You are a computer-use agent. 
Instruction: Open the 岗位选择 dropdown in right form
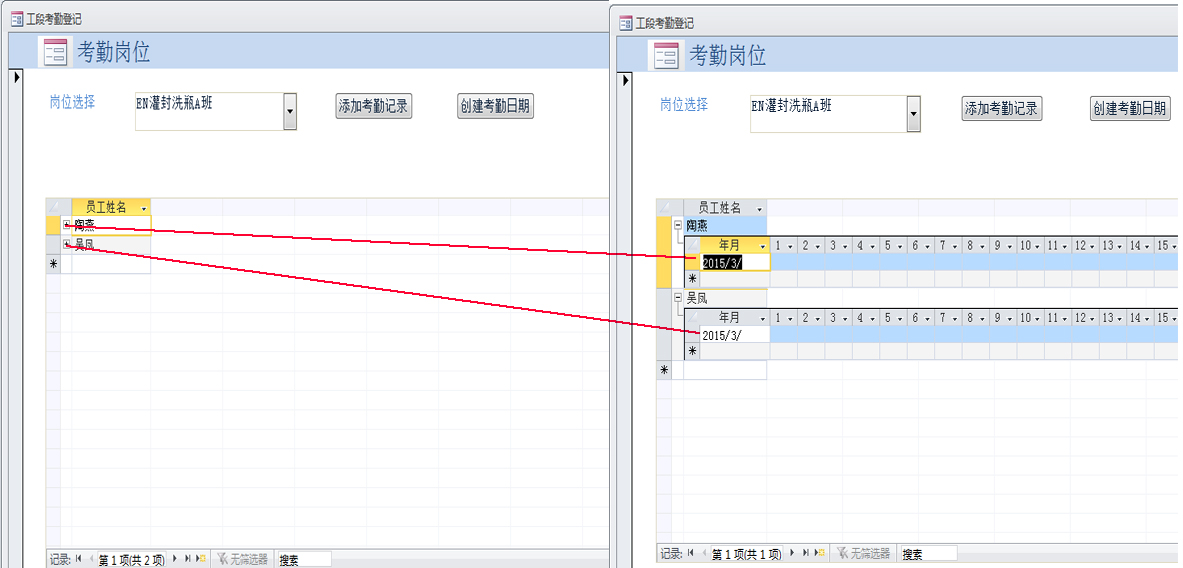(x=913, y=115)
